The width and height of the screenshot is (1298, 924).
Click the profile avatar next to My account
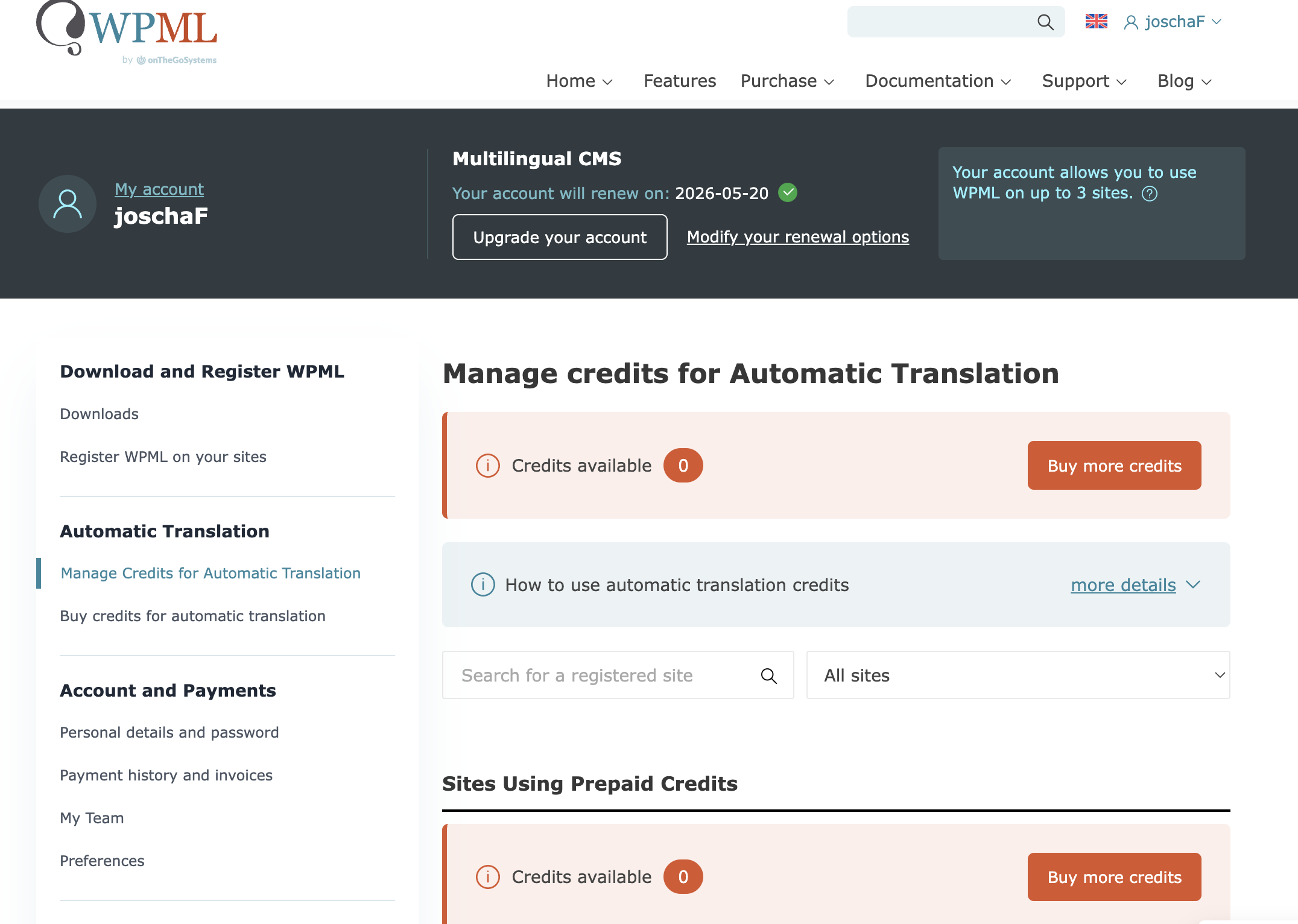click(x=68, y=204)
